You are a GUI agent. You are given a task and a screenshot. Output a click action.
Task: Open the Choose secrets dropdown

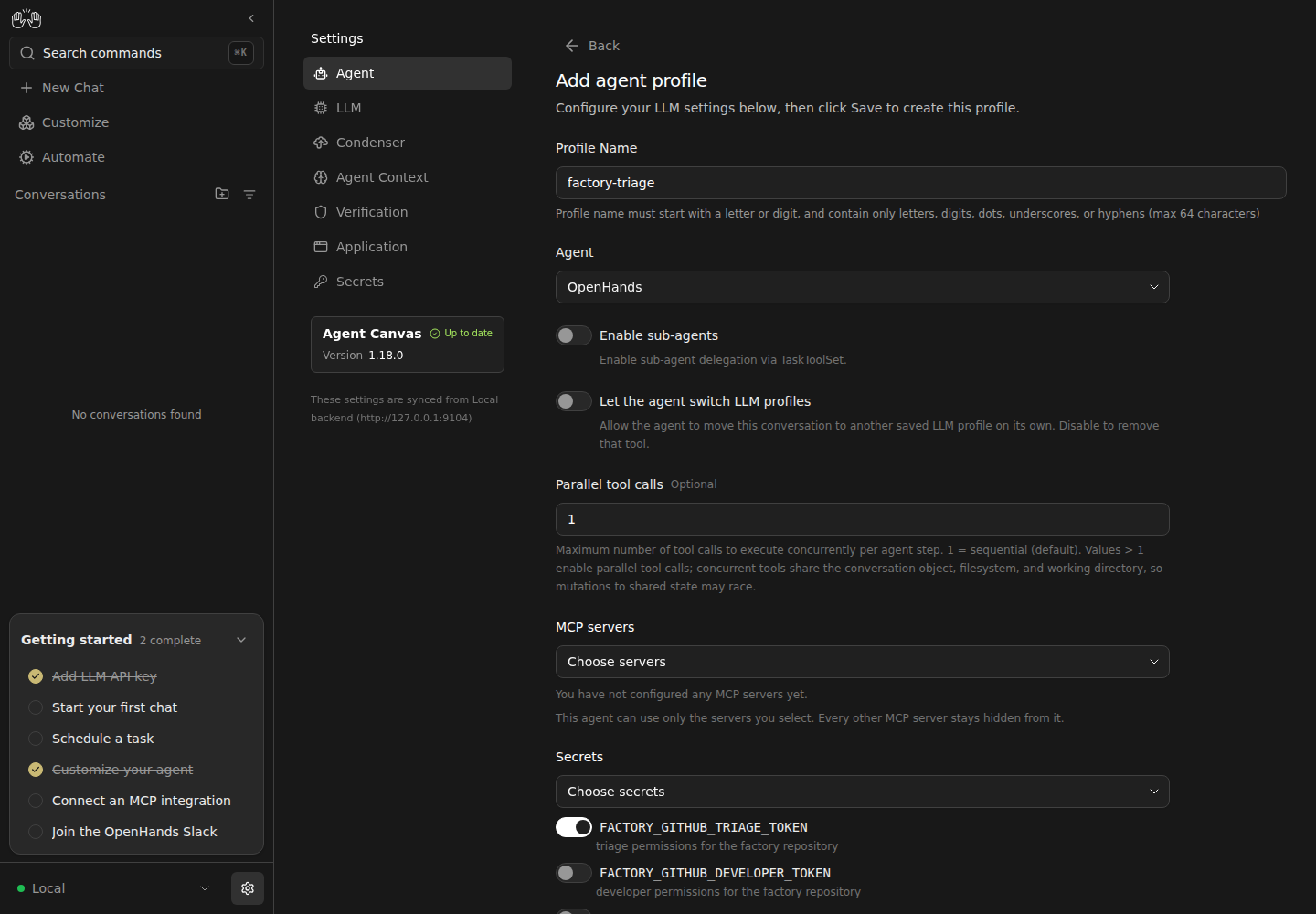(863, 792)
